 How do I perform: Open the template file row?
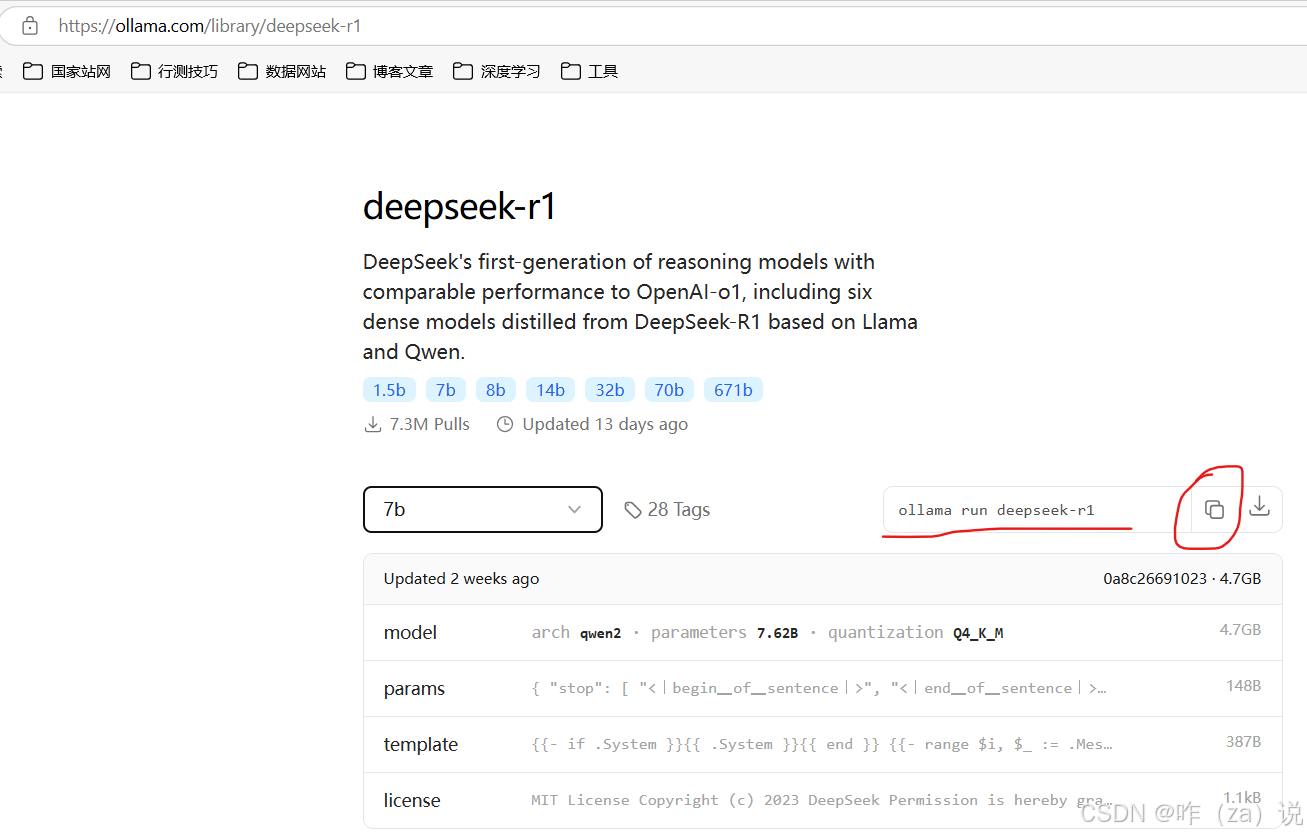click(x=822, y=745)
